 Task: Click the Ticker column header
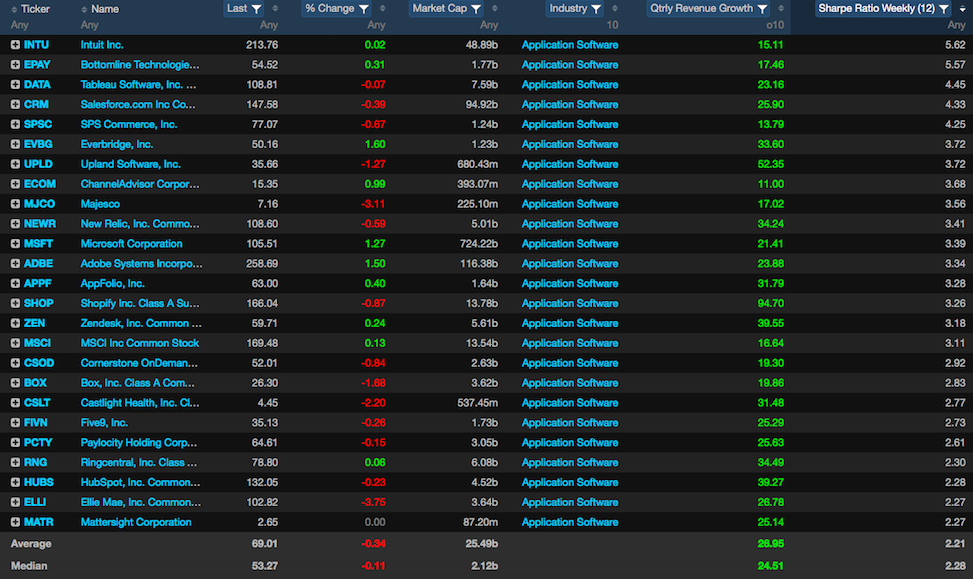pos(35,9)
